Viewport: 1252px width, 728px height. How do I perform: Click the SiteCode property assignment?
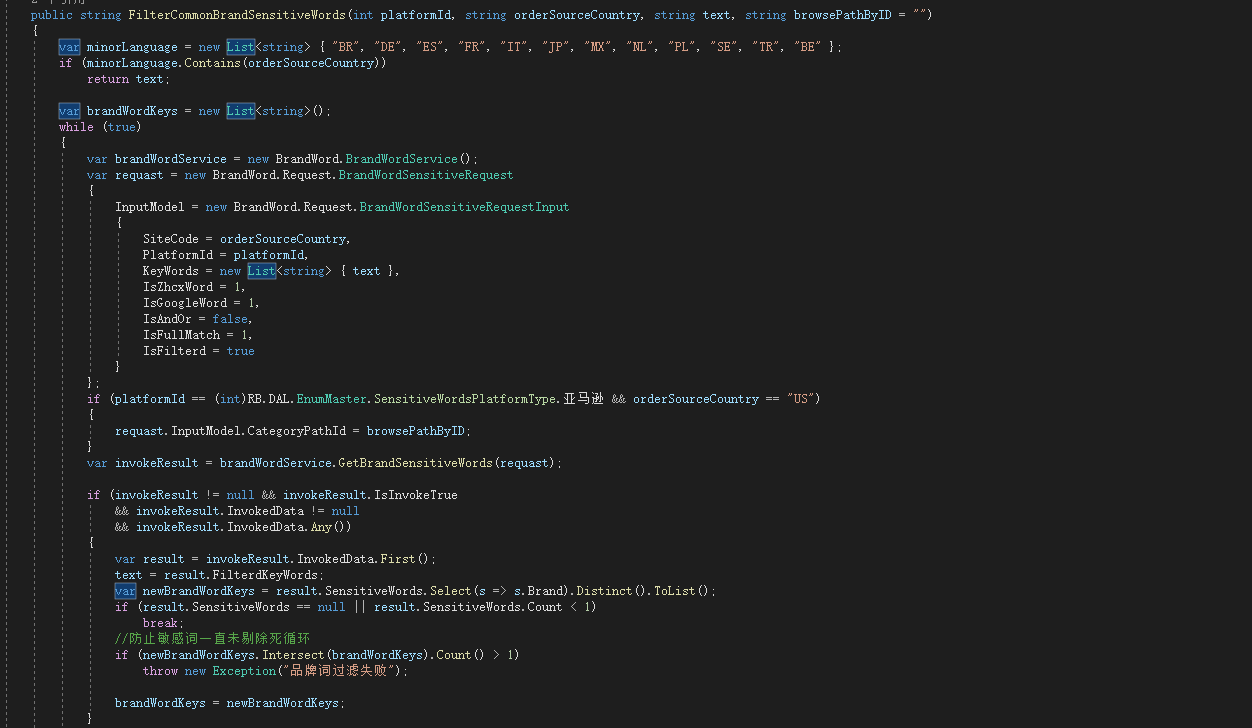247,239
